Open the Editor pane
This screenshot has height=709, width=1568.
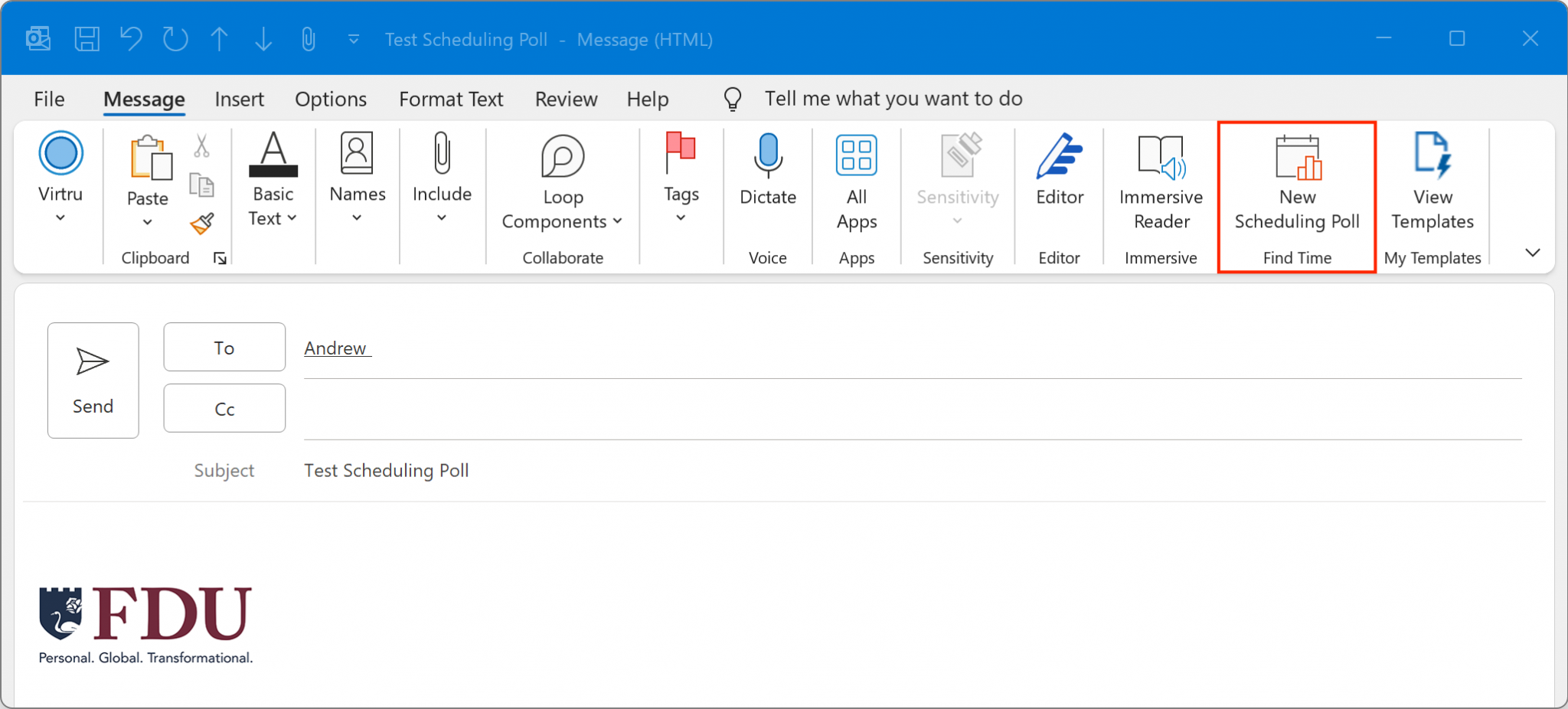coord(1058,168)
